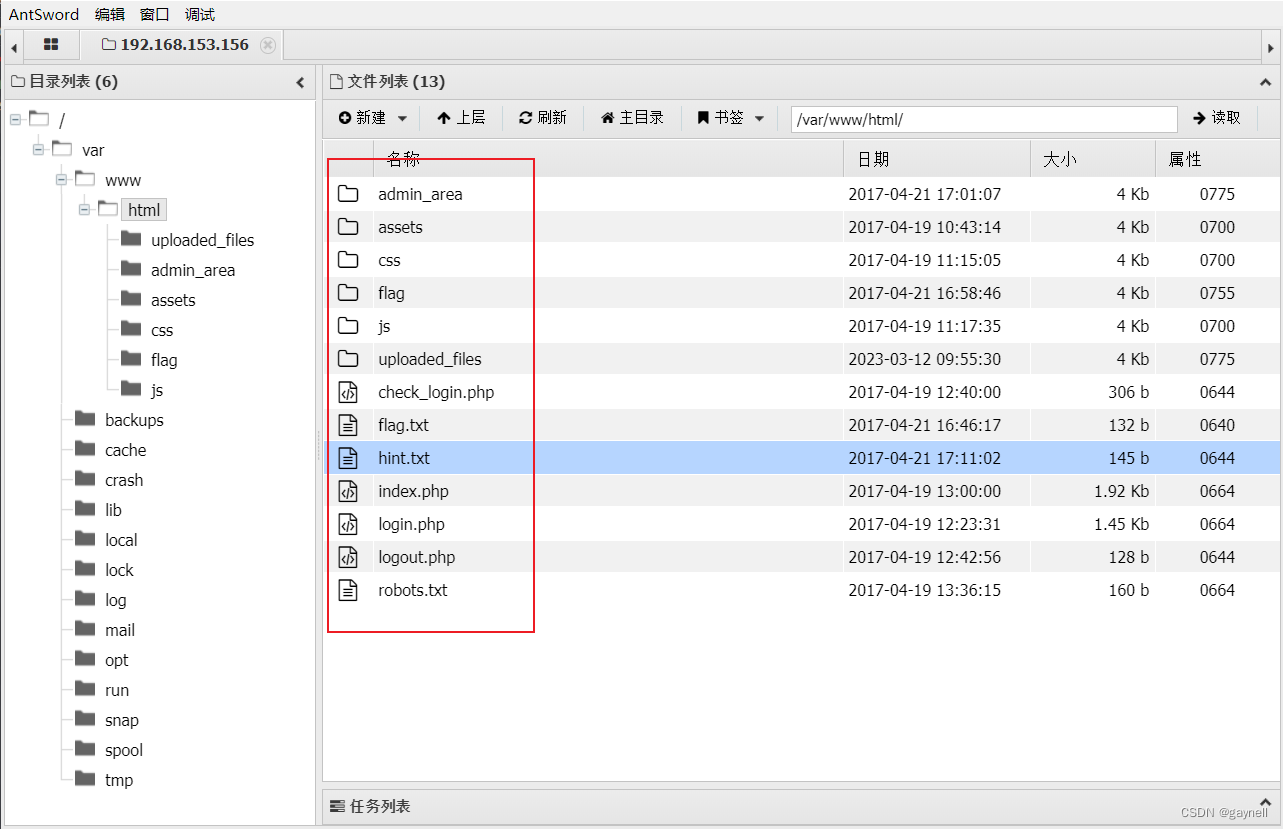Select flag folder in directory tree

click(164, 360)
